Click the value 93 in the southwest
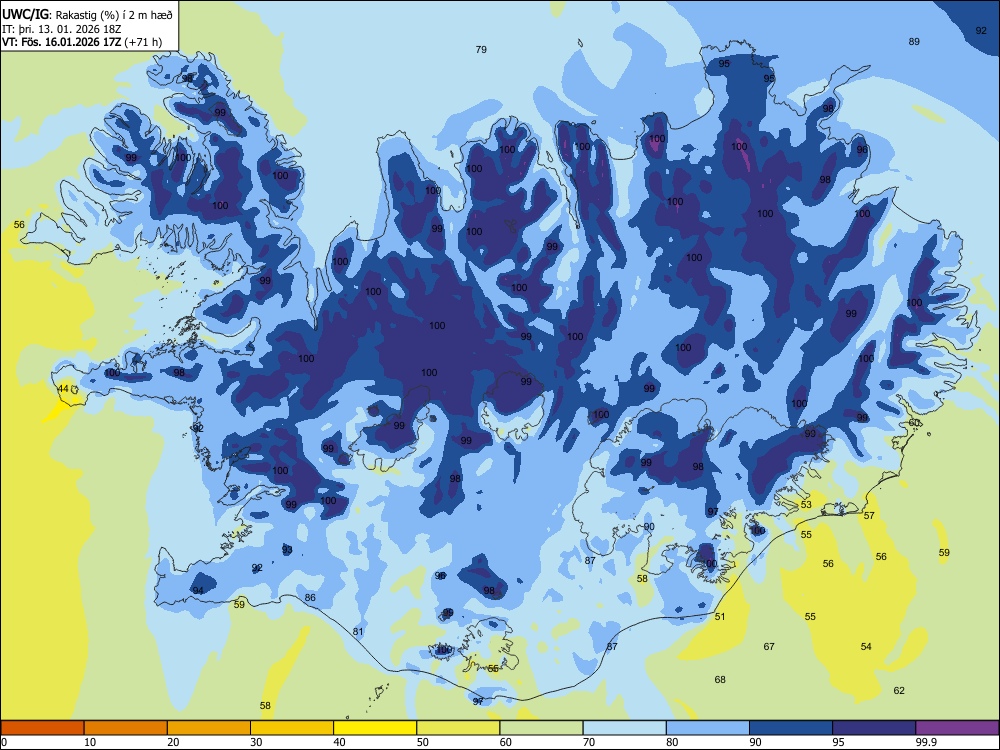This screenshot has height=750, width=1000. click(287, 549)
